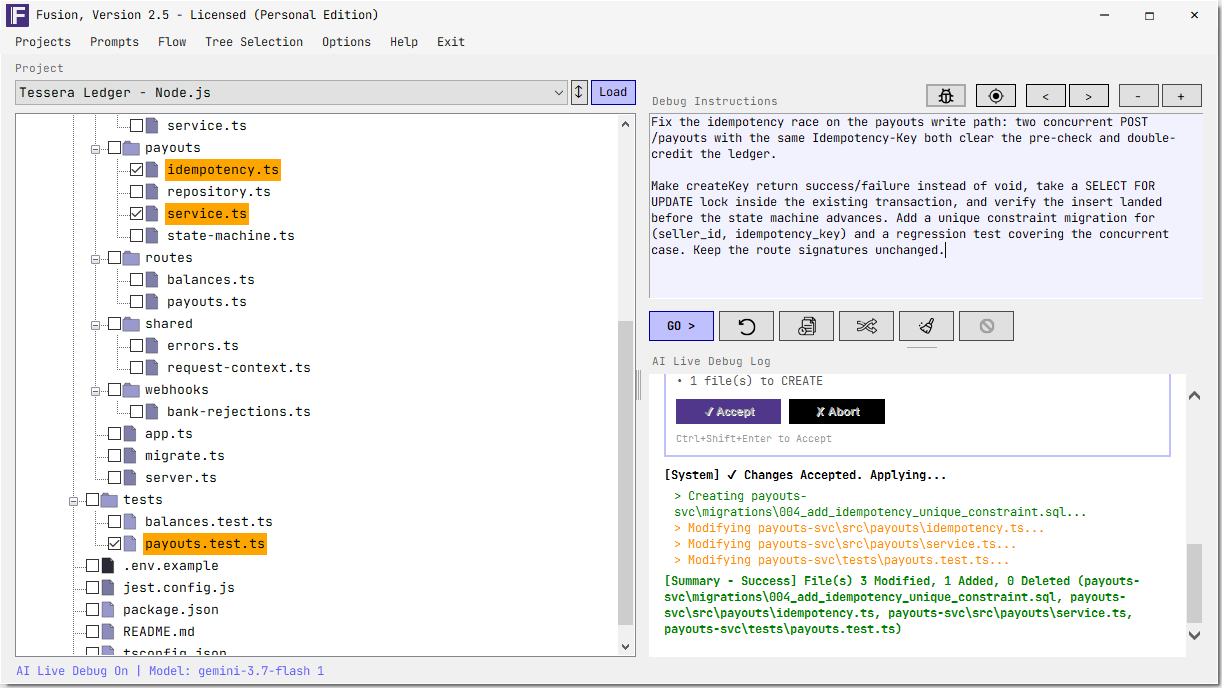The height and width of the screenshot is (688, 1222).
Task: Click the payouts folder icon
Action: [131, 148]
